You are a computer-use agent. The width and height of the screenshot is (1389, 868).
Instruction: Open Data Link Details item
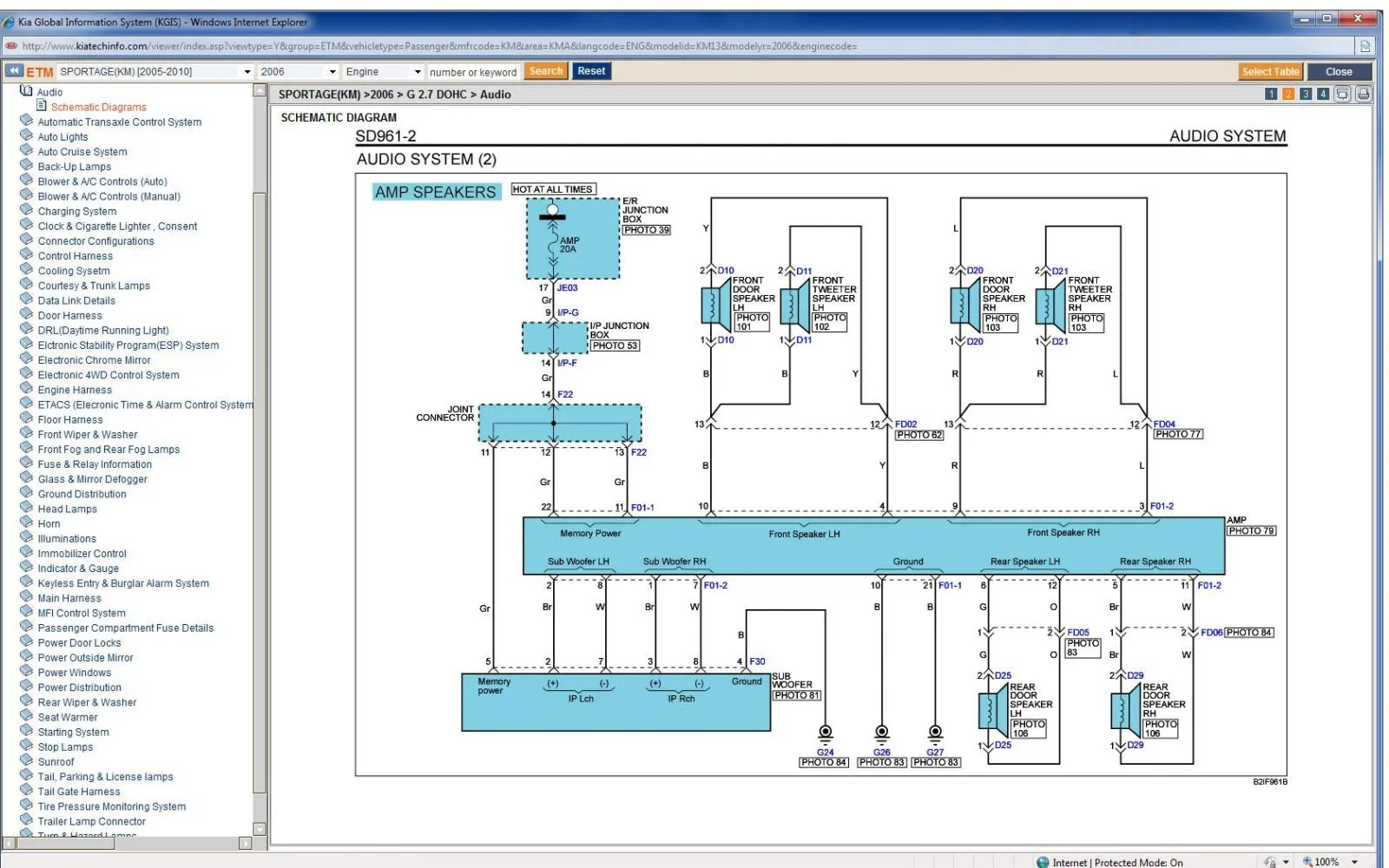[76, 300]
